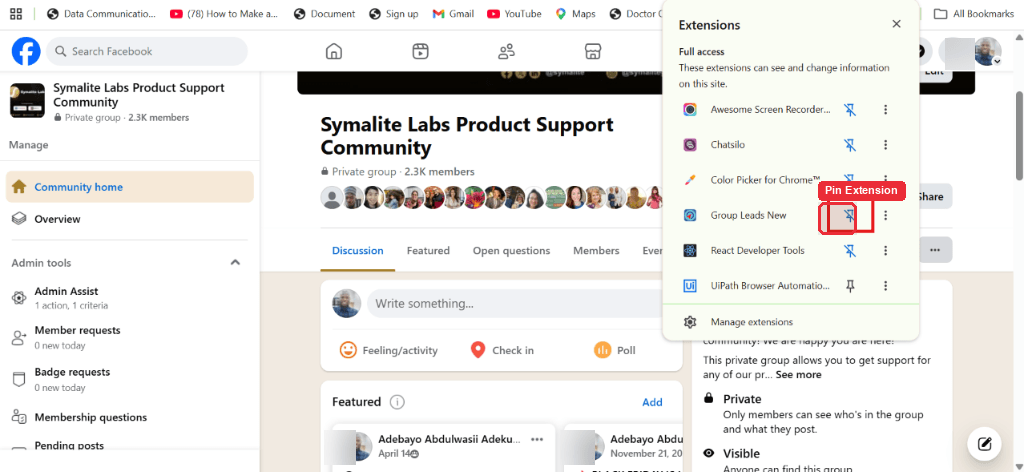
Task: Click the Group Leads New extension icon
Action: [x=690, y=215]
